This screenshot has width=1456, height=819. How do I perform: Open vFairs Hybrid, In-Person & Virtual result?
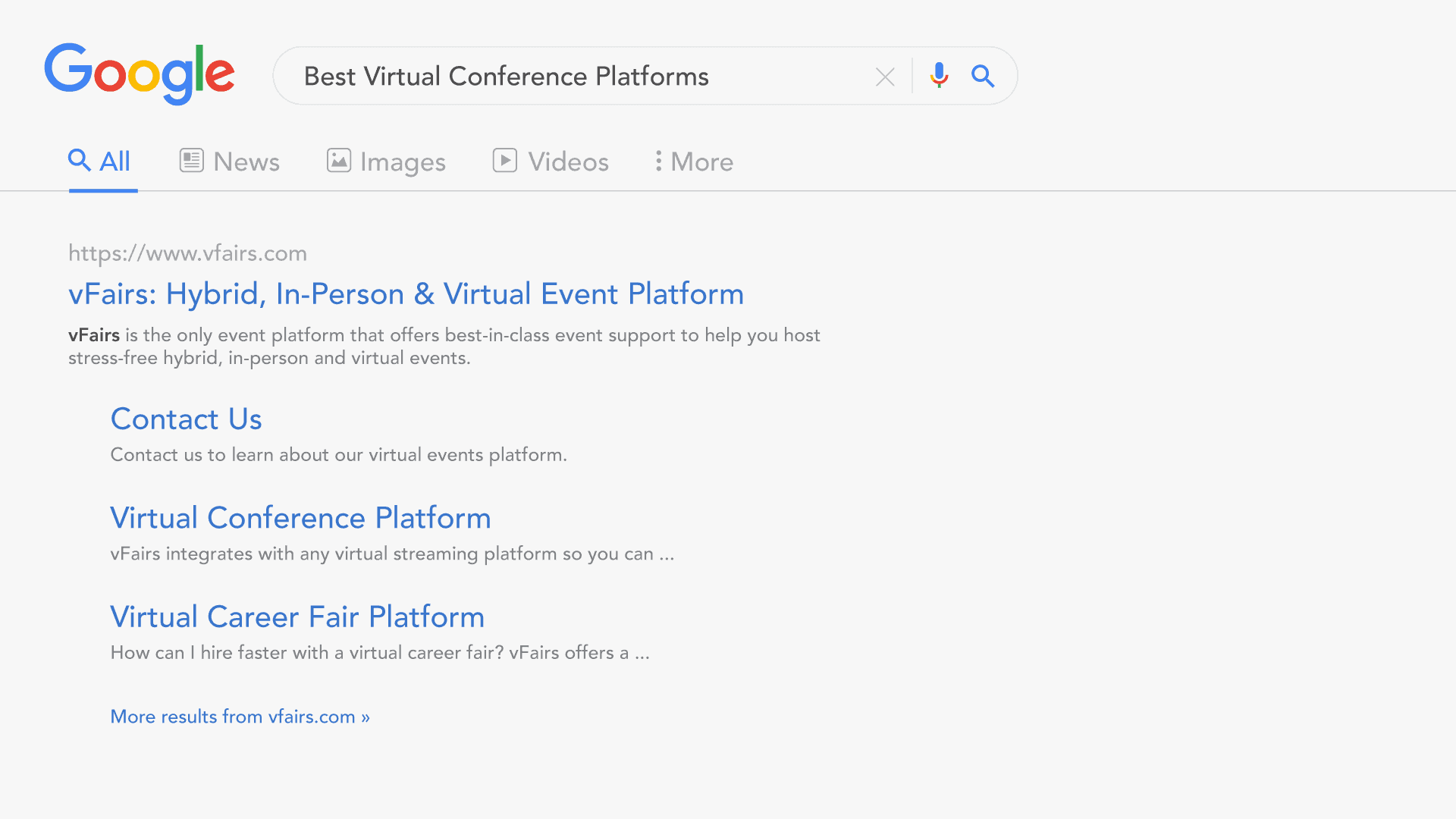pyautogui.click(x=406, y=294)
